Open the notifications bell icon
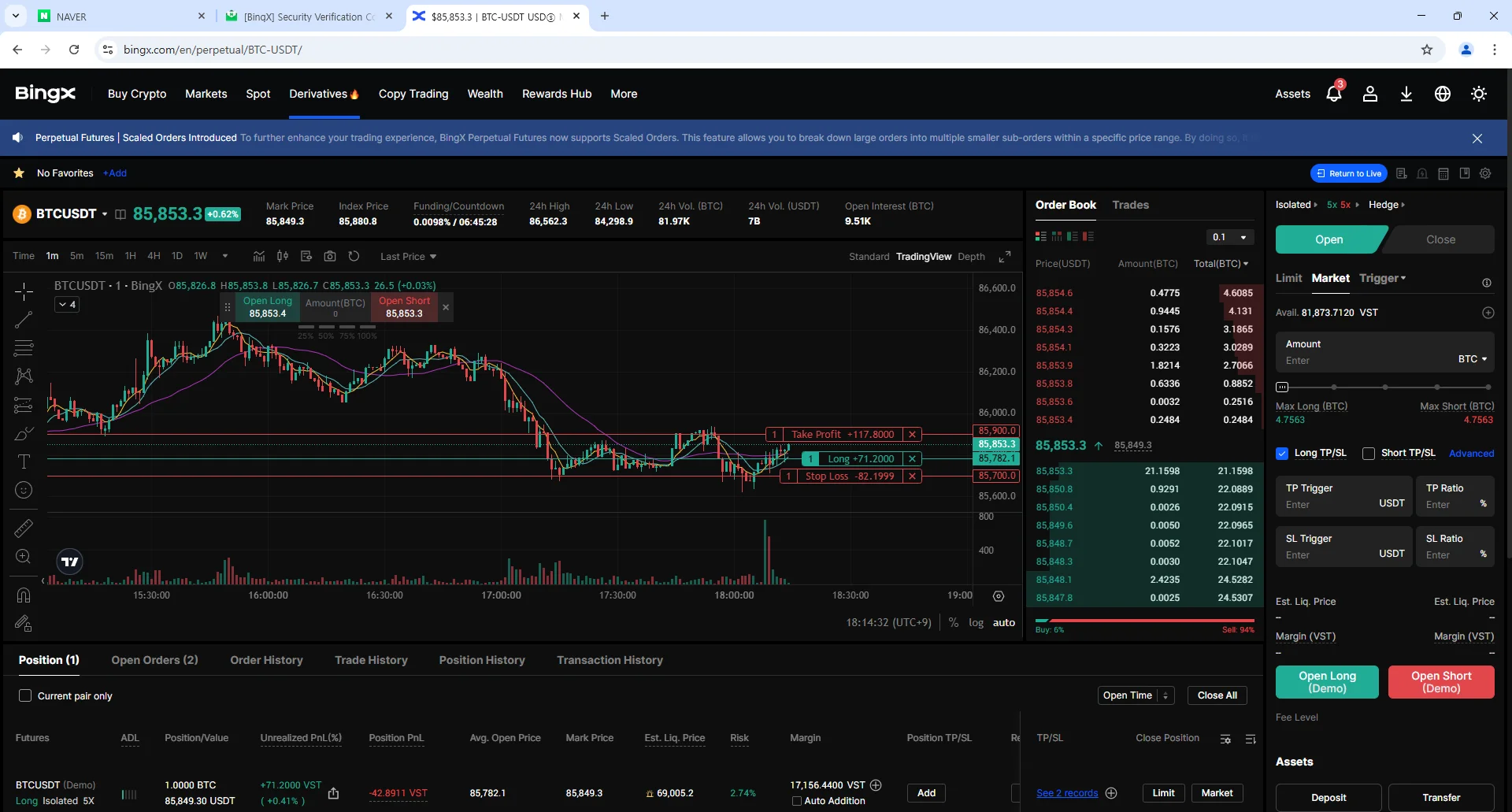This screenshot has height=812, width=1512. point(1333,94)
